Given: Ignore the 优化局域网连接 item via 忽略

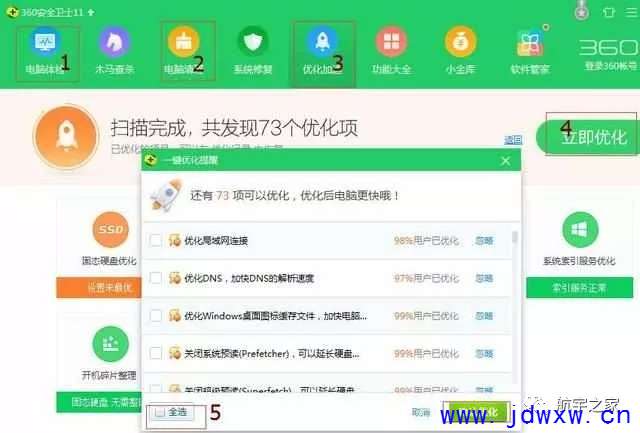Looking at the screenshot, I should tap(484, 241).
